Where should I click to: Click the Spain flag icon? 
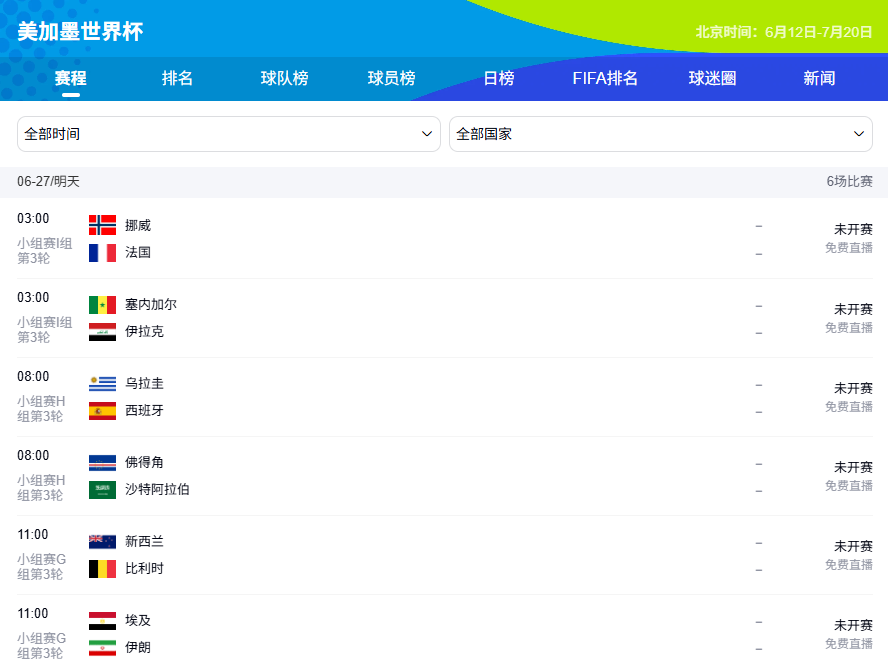[x=103, y=410]
